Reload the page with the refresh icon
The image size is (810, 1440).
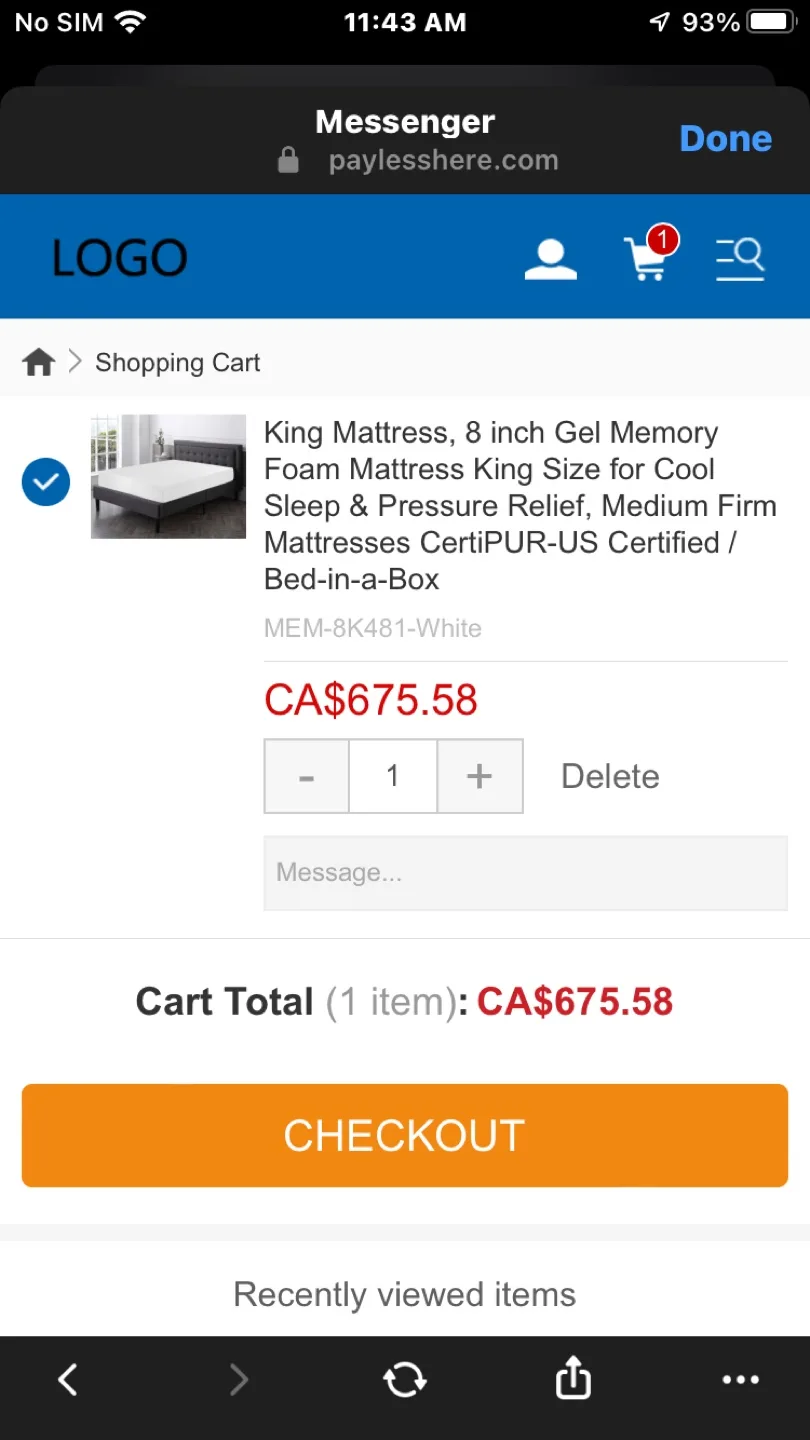(404, 1379)
